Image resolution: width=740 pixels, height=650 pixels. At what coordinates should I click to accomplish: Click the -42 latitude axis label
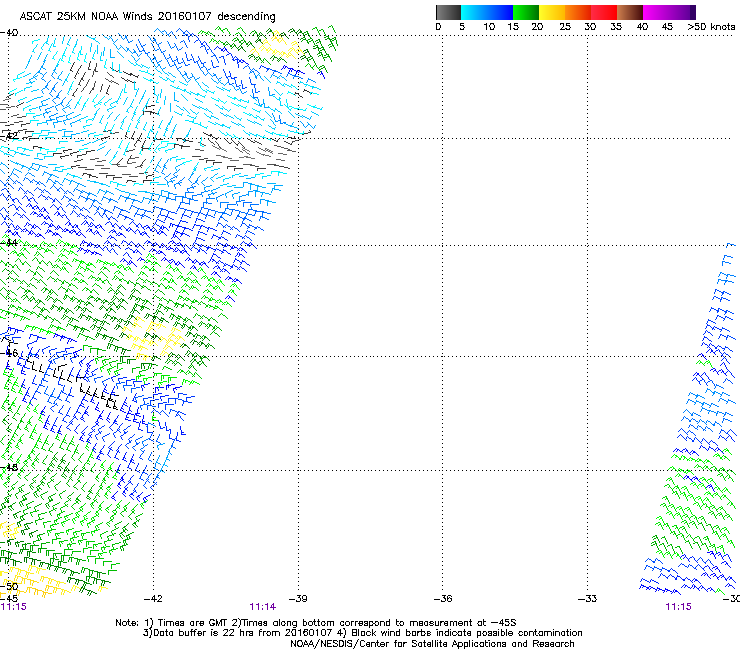pos(9,136)
